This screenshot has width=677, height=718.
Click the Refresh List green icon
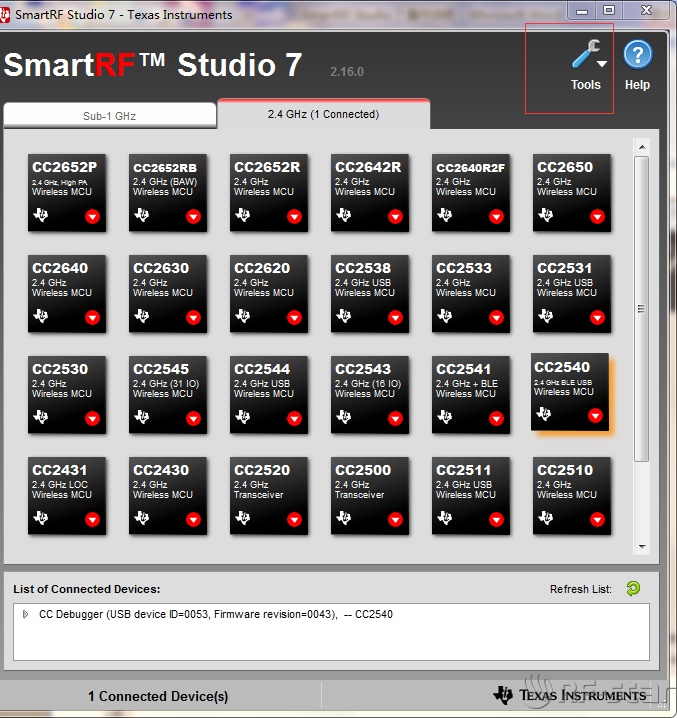tap(633, 589)
